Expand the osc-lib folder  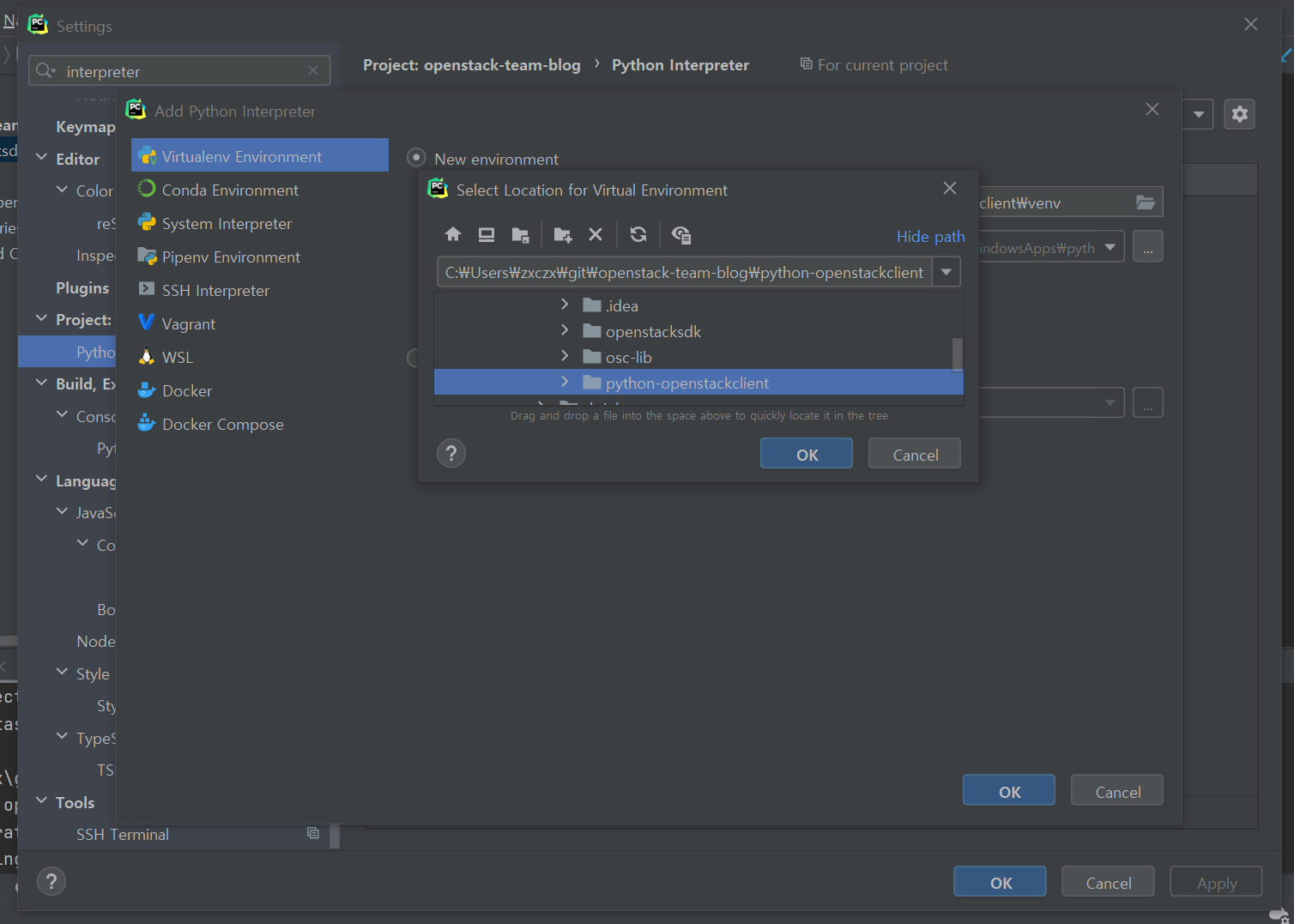565,356
